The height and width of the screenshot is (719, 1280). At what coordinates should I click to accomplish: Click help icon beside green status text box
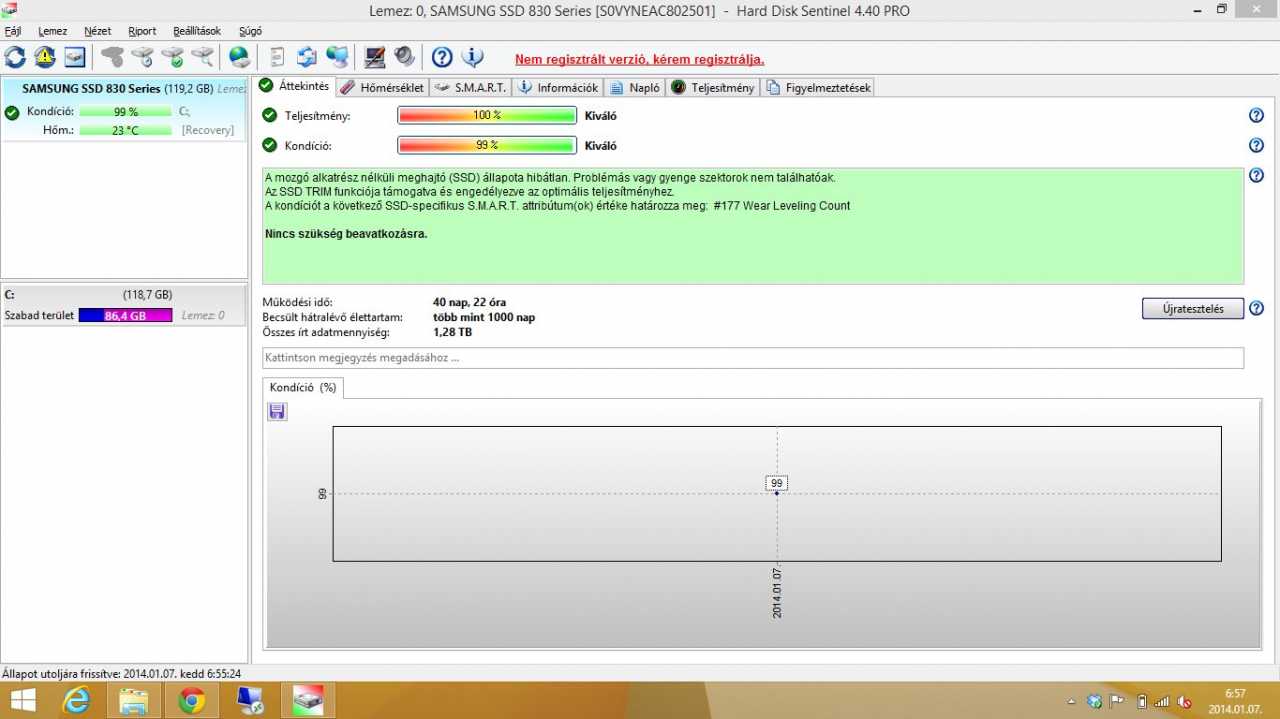(1256, 176)
